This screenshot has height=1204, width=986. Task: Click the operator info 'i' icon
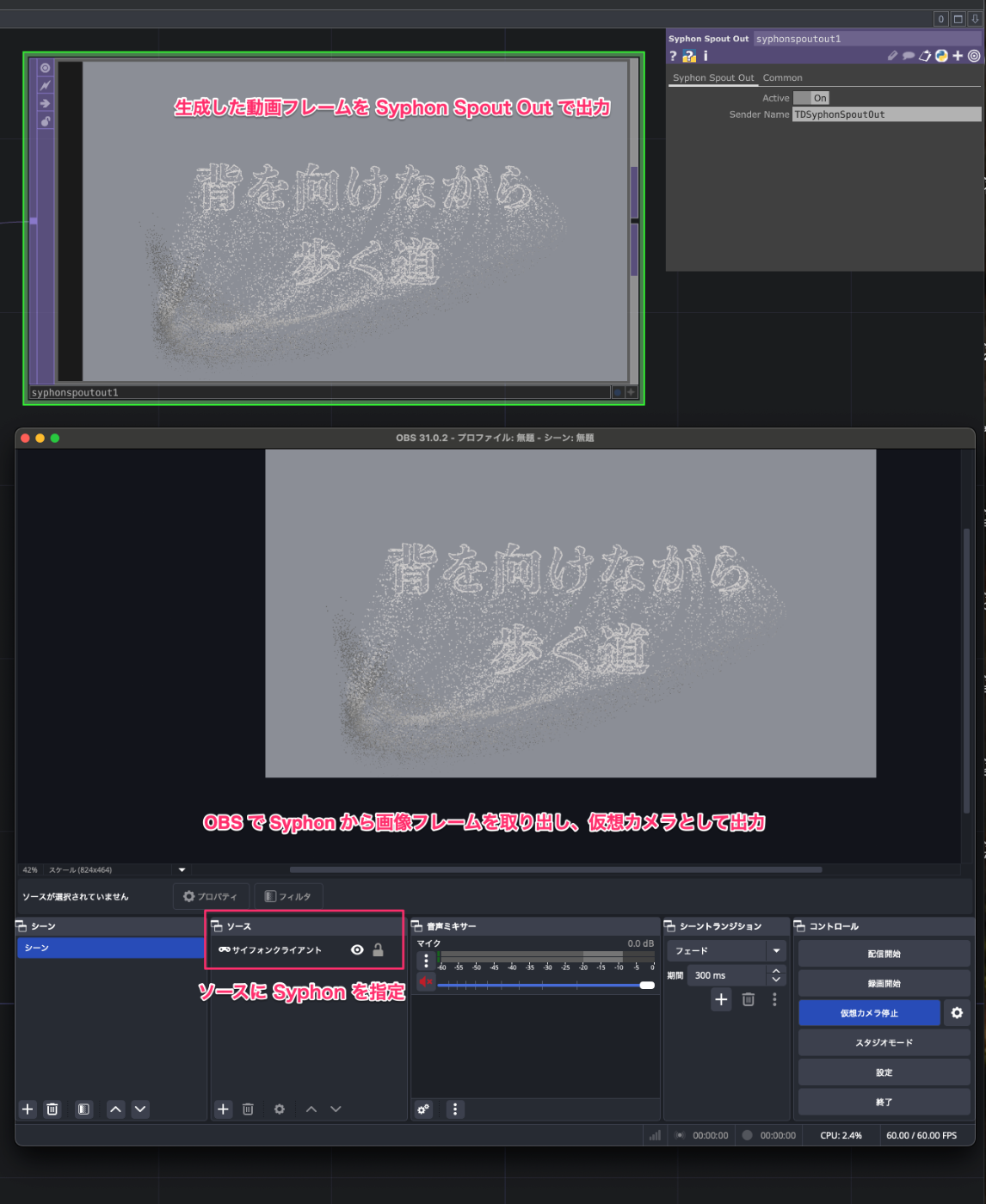(706, 56)
